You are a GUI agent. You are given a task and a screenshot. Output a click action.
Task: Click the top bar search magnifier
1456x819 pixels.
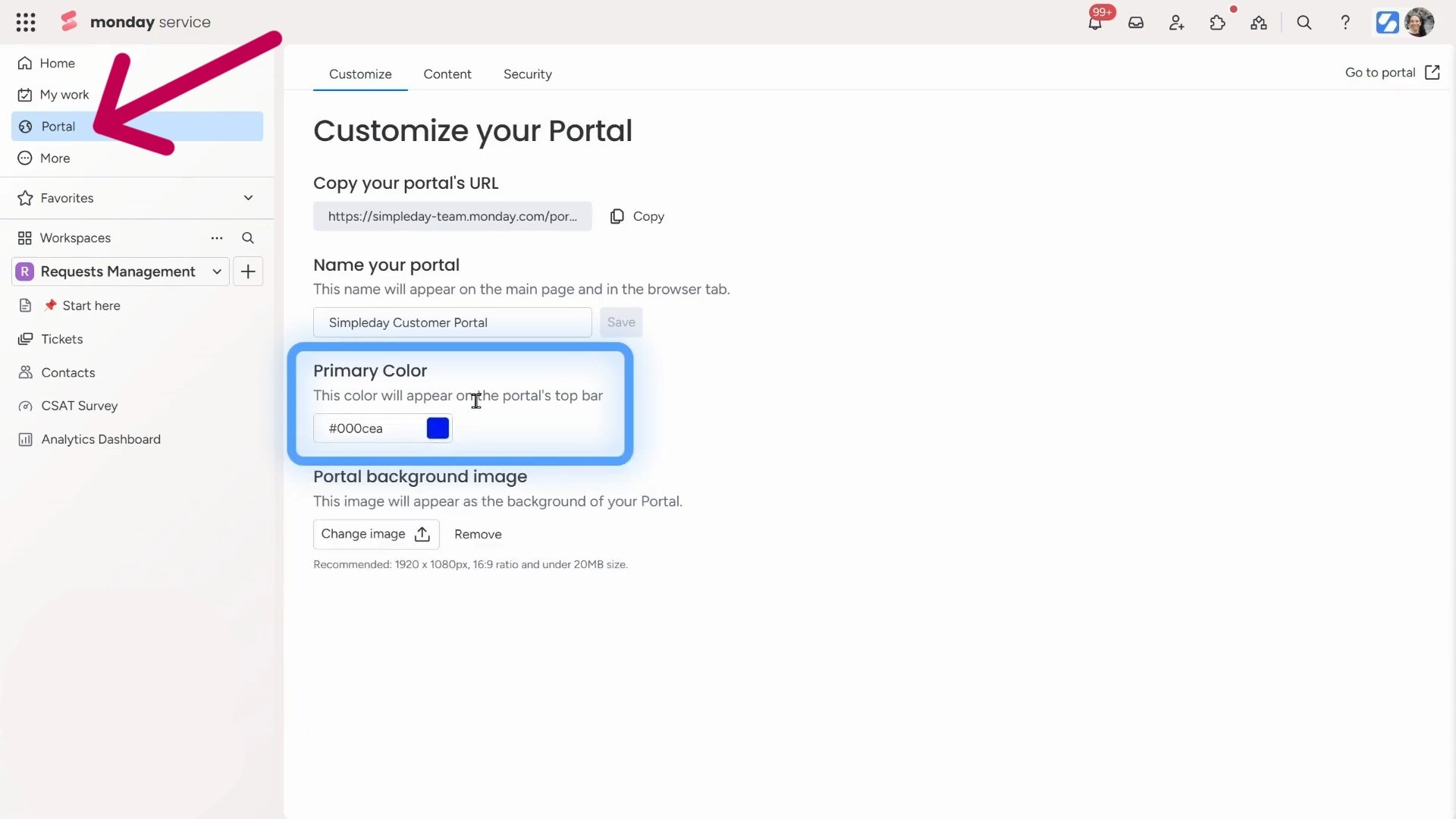1304,23
